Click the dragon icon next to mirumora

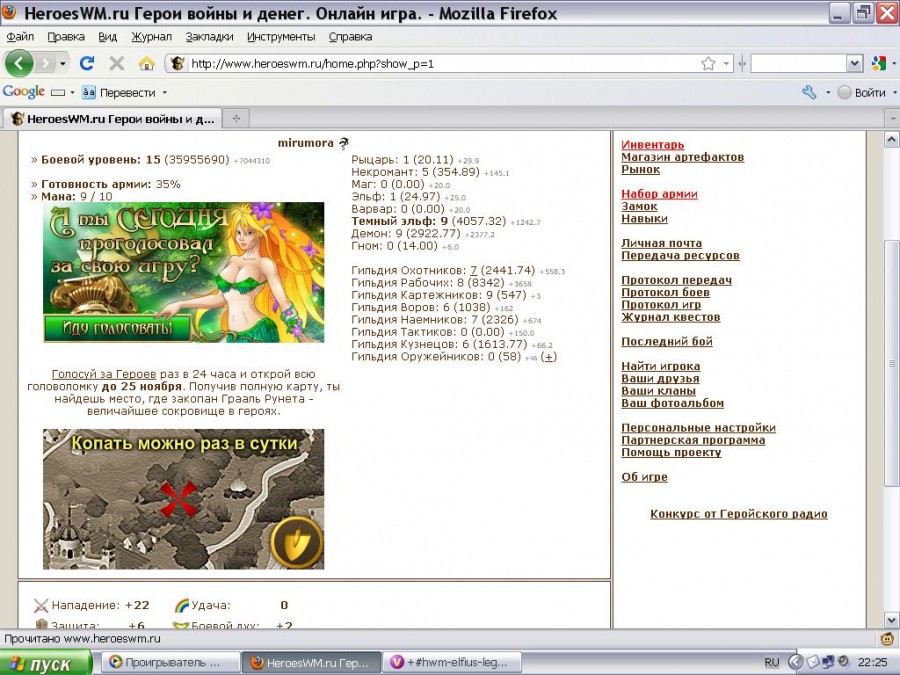[343, 143]
